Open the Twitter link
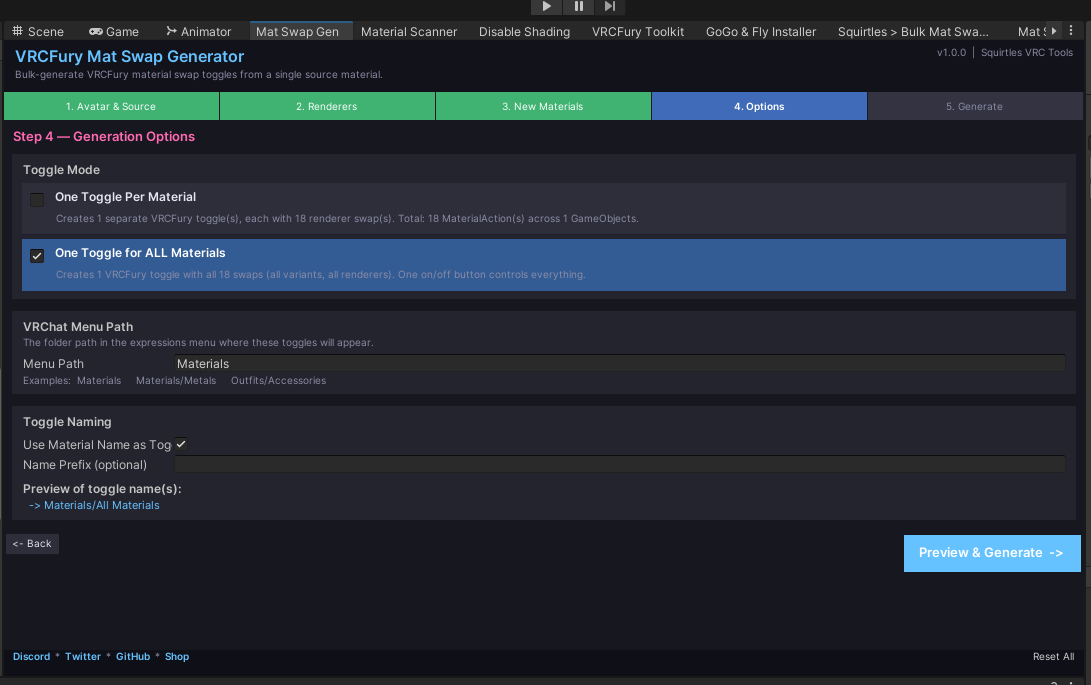 click(x=83, y=656)
